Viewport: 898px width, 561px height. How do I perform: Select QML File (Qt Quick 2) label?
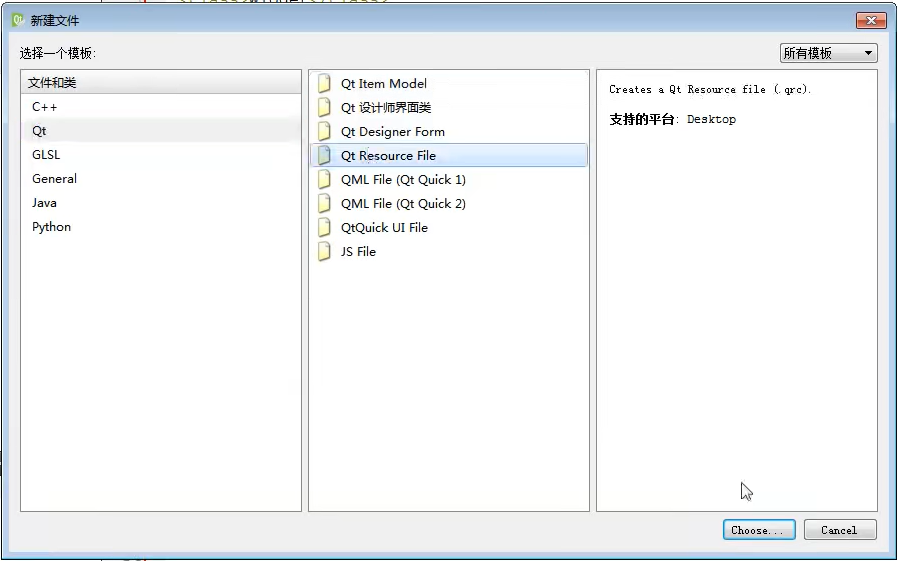tap(403, 204)
